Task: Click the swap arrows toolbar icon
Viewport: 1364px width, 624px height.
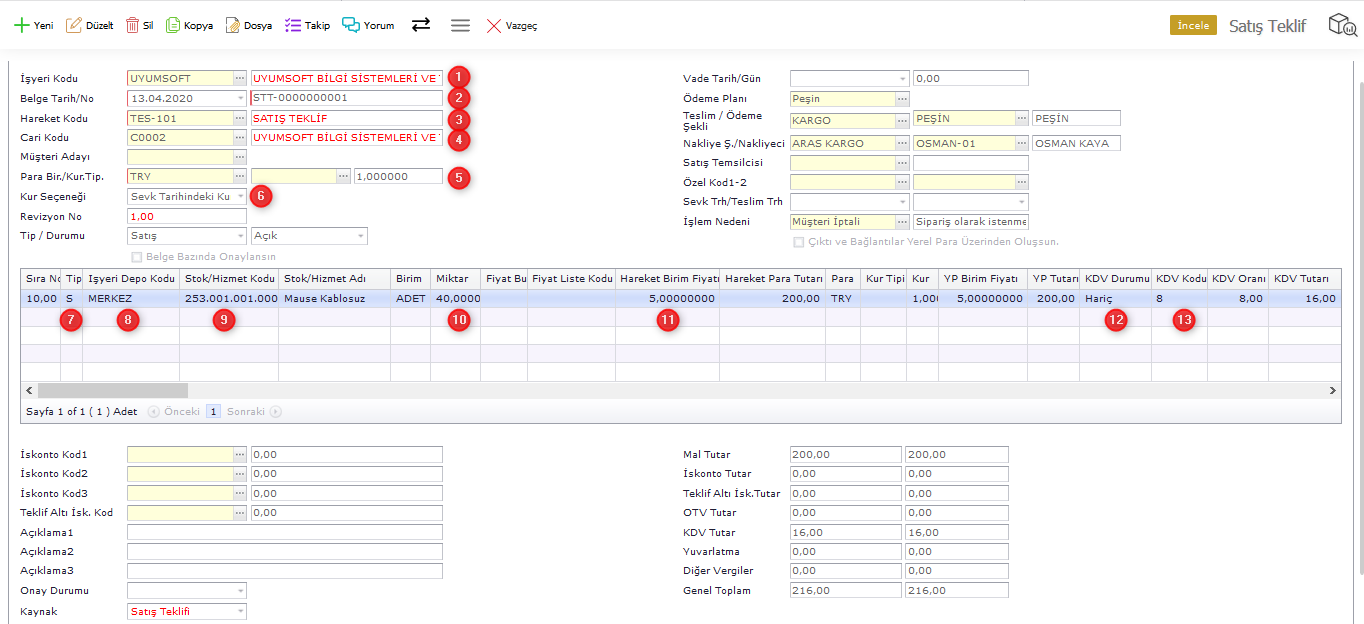Action: 421,25
